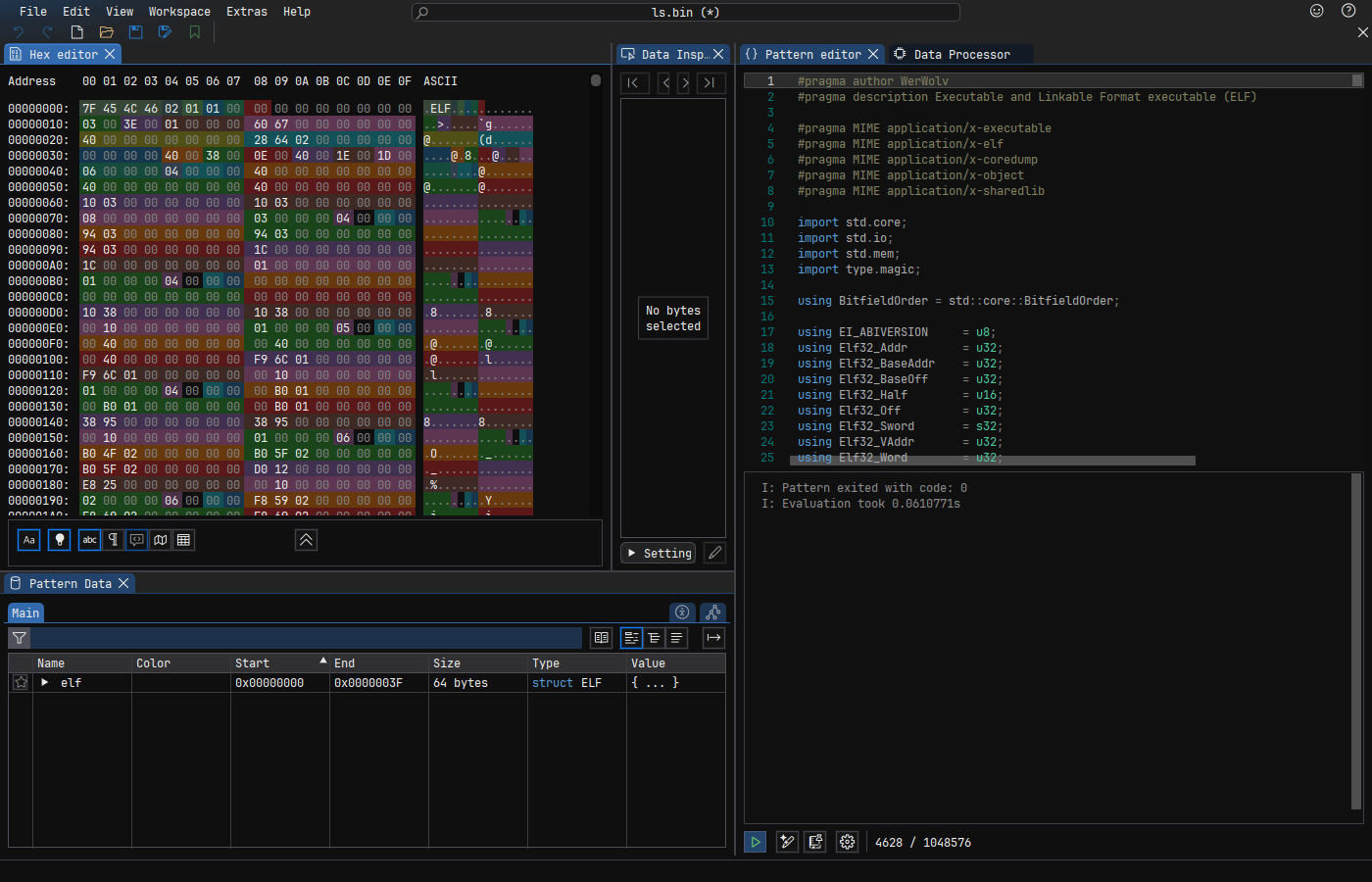This screenshot has height=882, width=1372.
Task: Click the minimap icon in hex editor footer
Action: click(160, 540)
